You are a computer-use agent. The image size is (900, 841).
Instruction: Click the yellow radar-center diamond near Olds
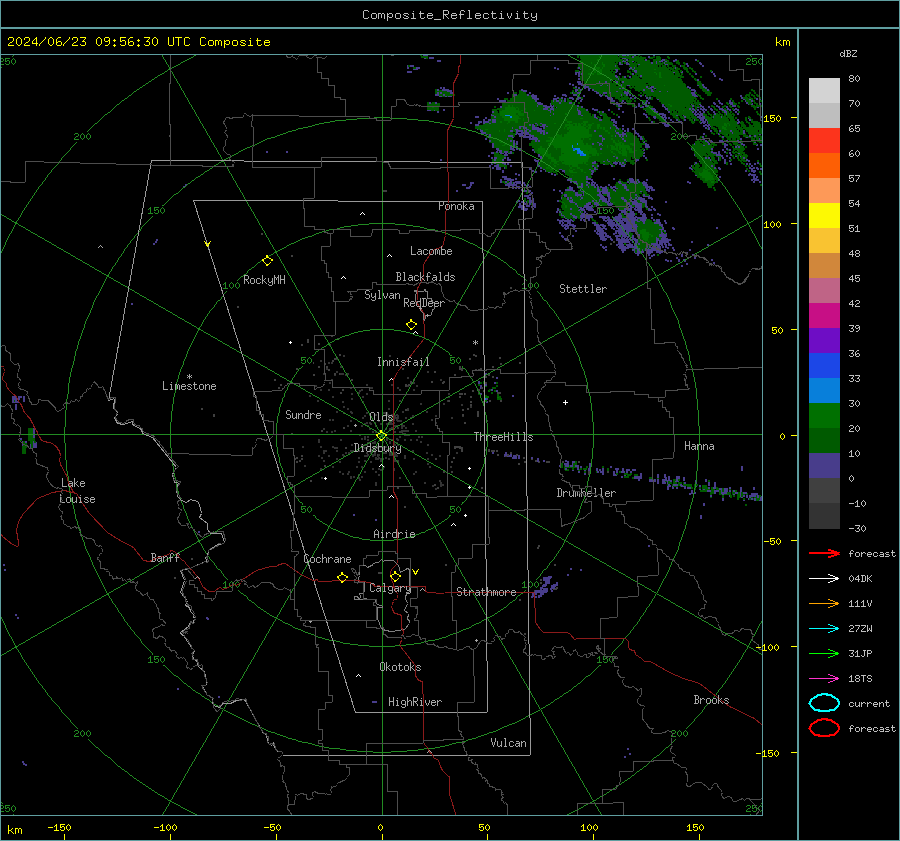point(381,436)
